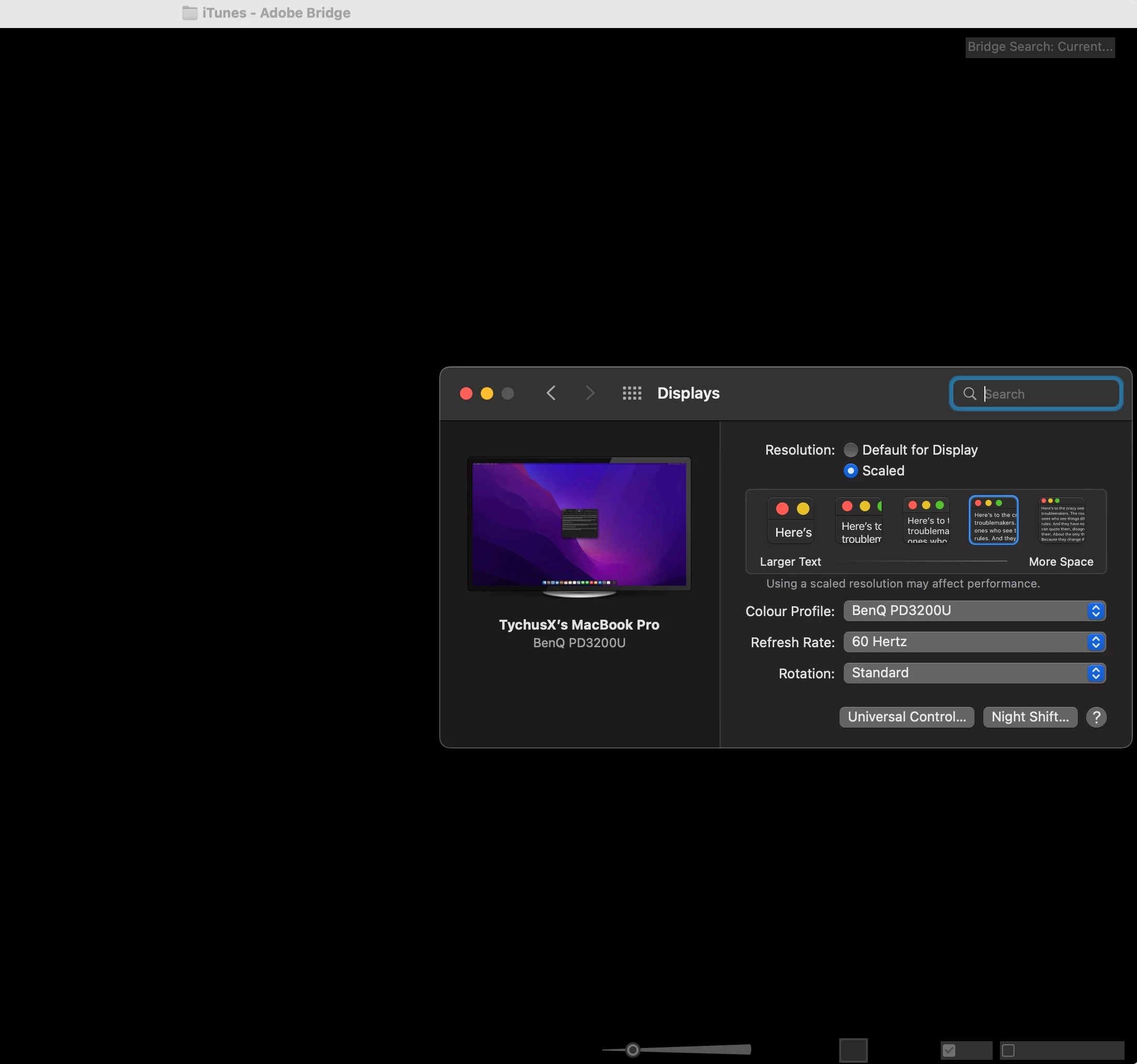Show all preferences grid icon
Screen dimensions: 1137x1064
pyautogui.click(x=631, y=393)
